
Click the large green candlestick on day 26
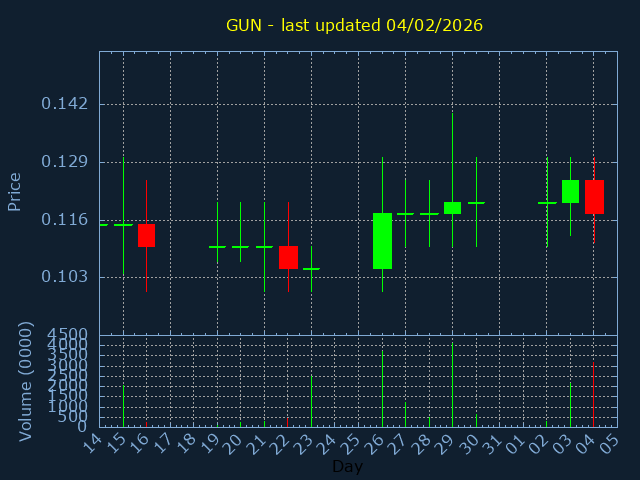point(382,241)
